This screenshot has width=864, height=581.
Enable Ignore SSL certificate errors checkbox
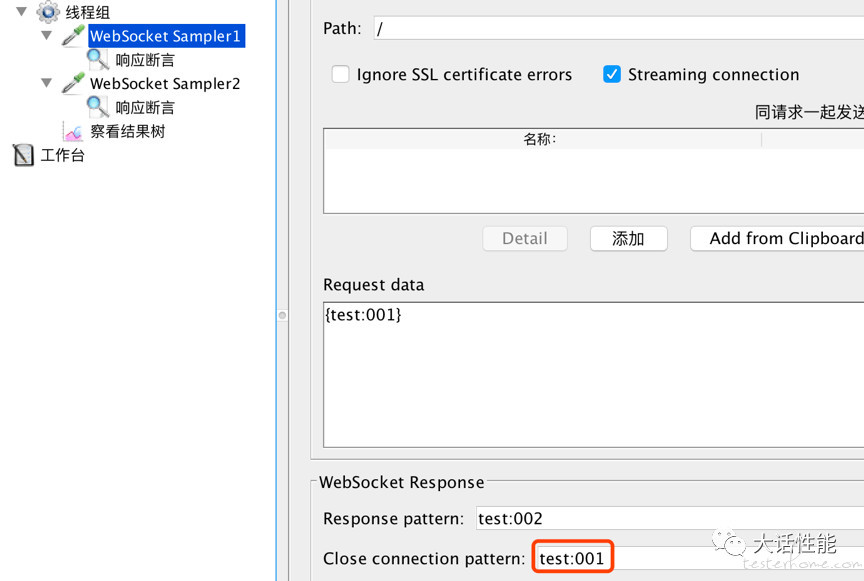340,74
